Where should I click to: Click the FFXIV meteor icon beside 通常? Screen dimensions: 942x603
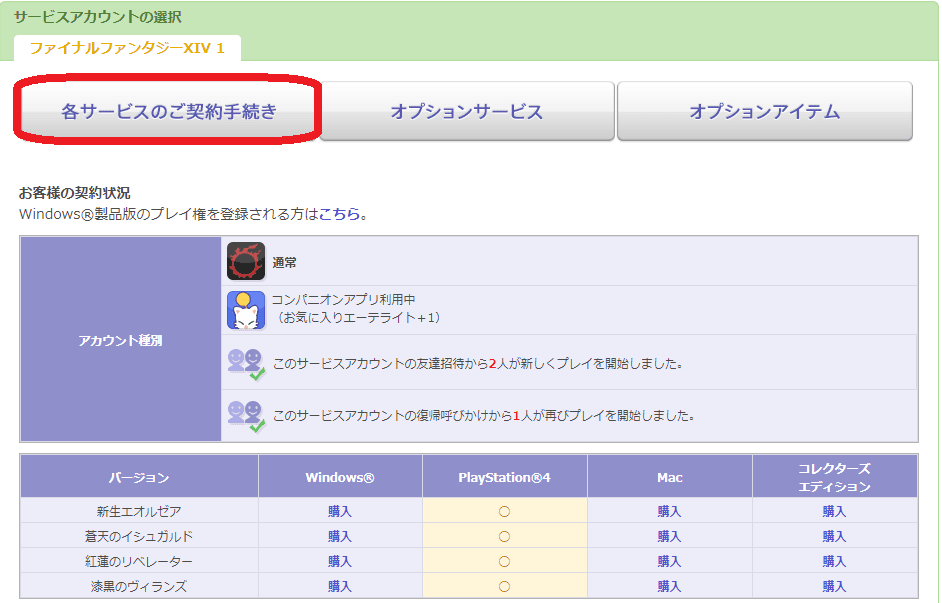246,261
